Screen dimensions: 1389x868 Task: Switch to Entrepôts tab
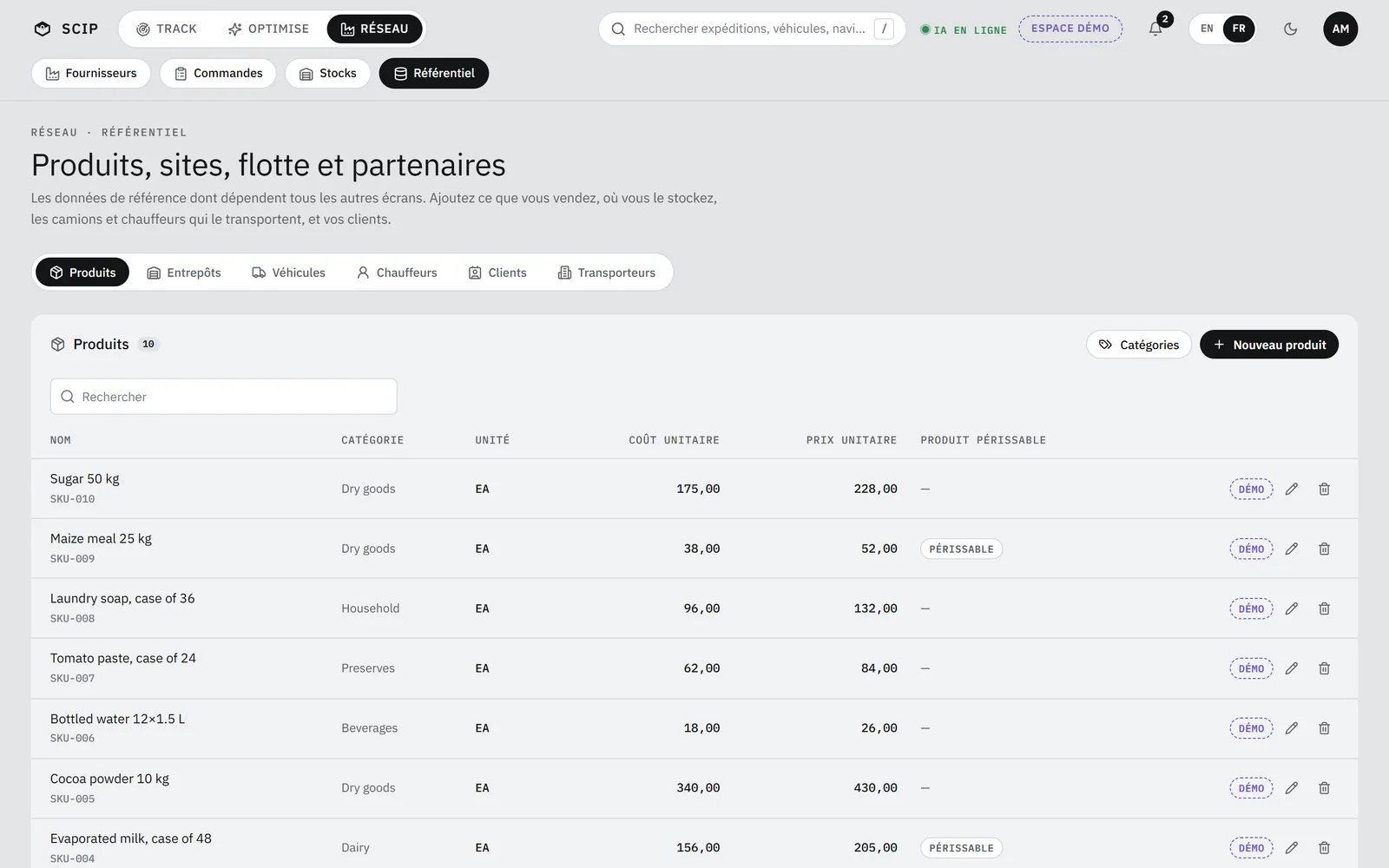(184, 273)
